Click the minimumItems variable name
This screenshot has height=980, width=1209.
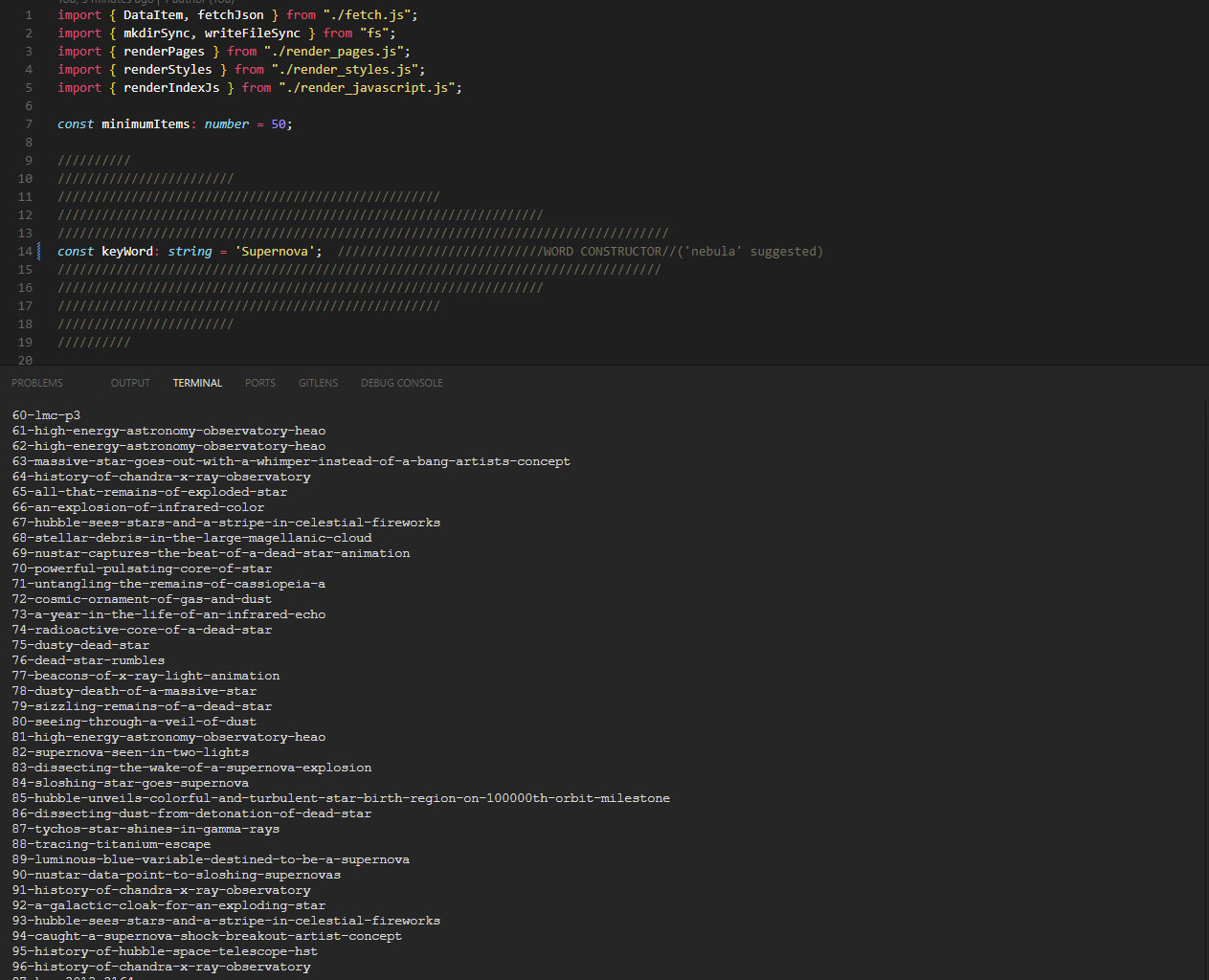coord(146,124)
